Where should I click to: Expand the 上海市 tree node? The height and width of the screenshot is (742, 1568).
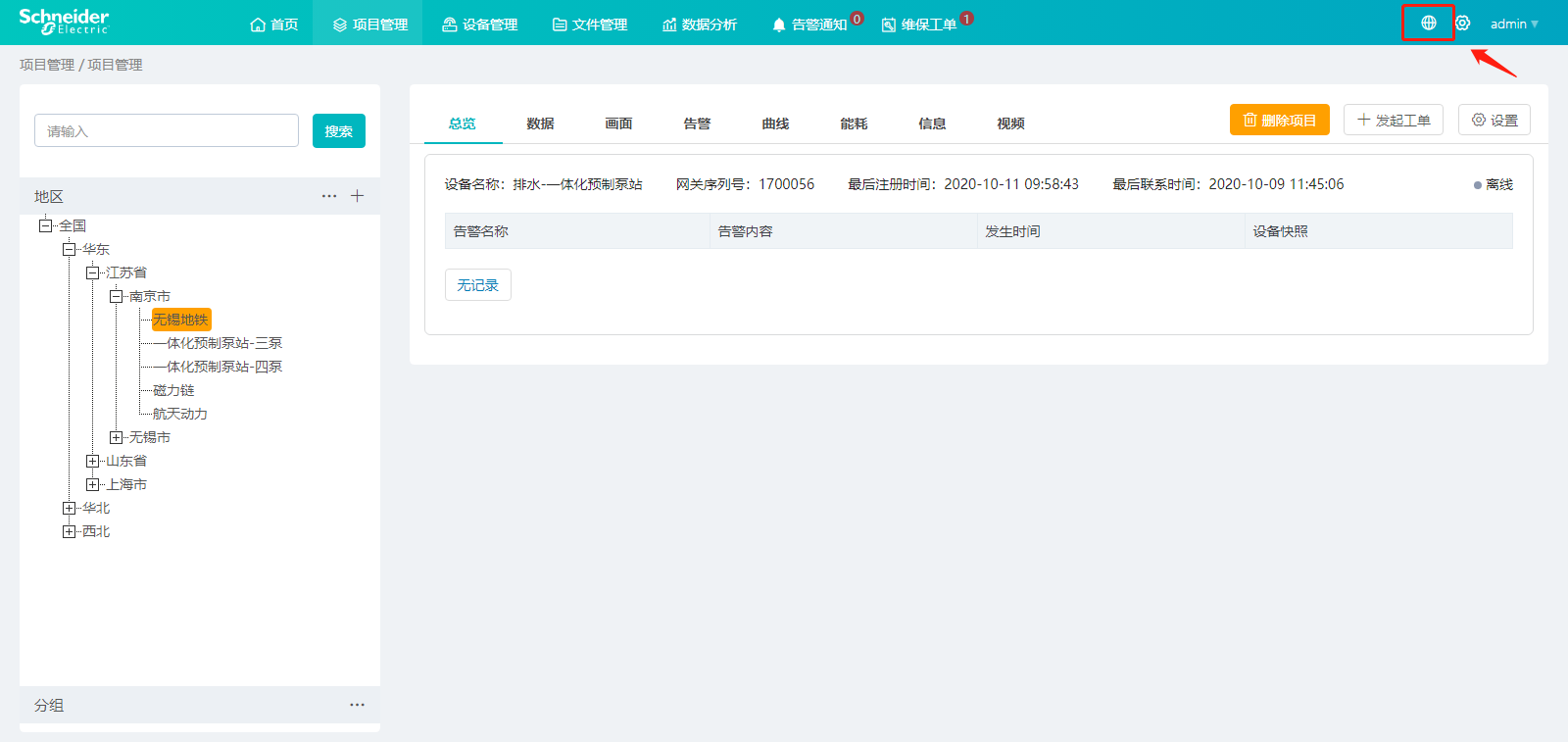92,484
